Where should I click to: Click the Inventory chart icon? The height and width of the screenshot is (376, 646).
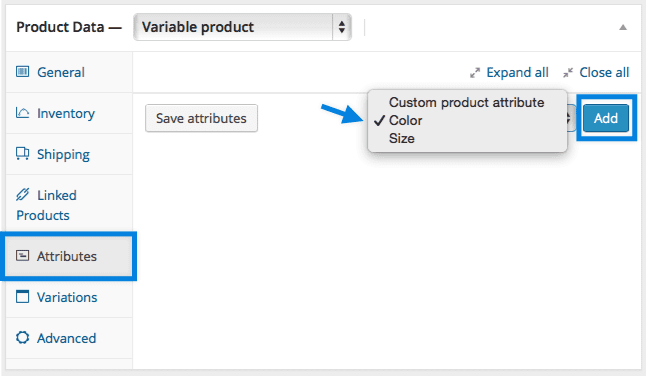point(22,112)
